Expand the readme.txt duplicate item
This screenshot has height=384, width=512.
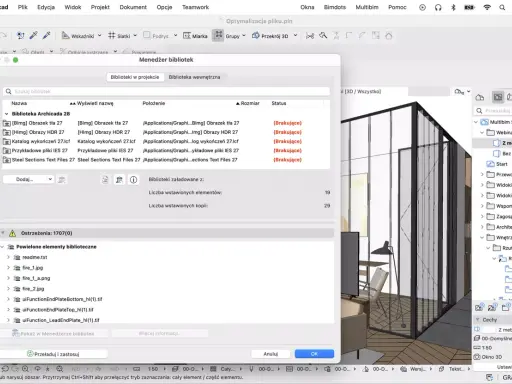click(9, 257)
